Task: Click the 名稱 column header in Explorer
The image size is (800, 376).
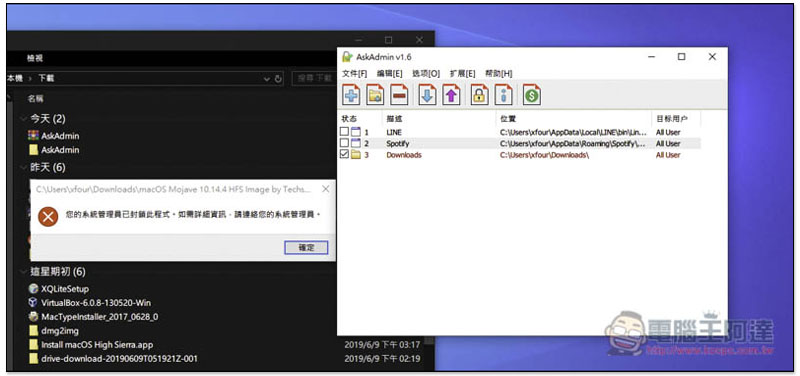Action: coord(35,98)
